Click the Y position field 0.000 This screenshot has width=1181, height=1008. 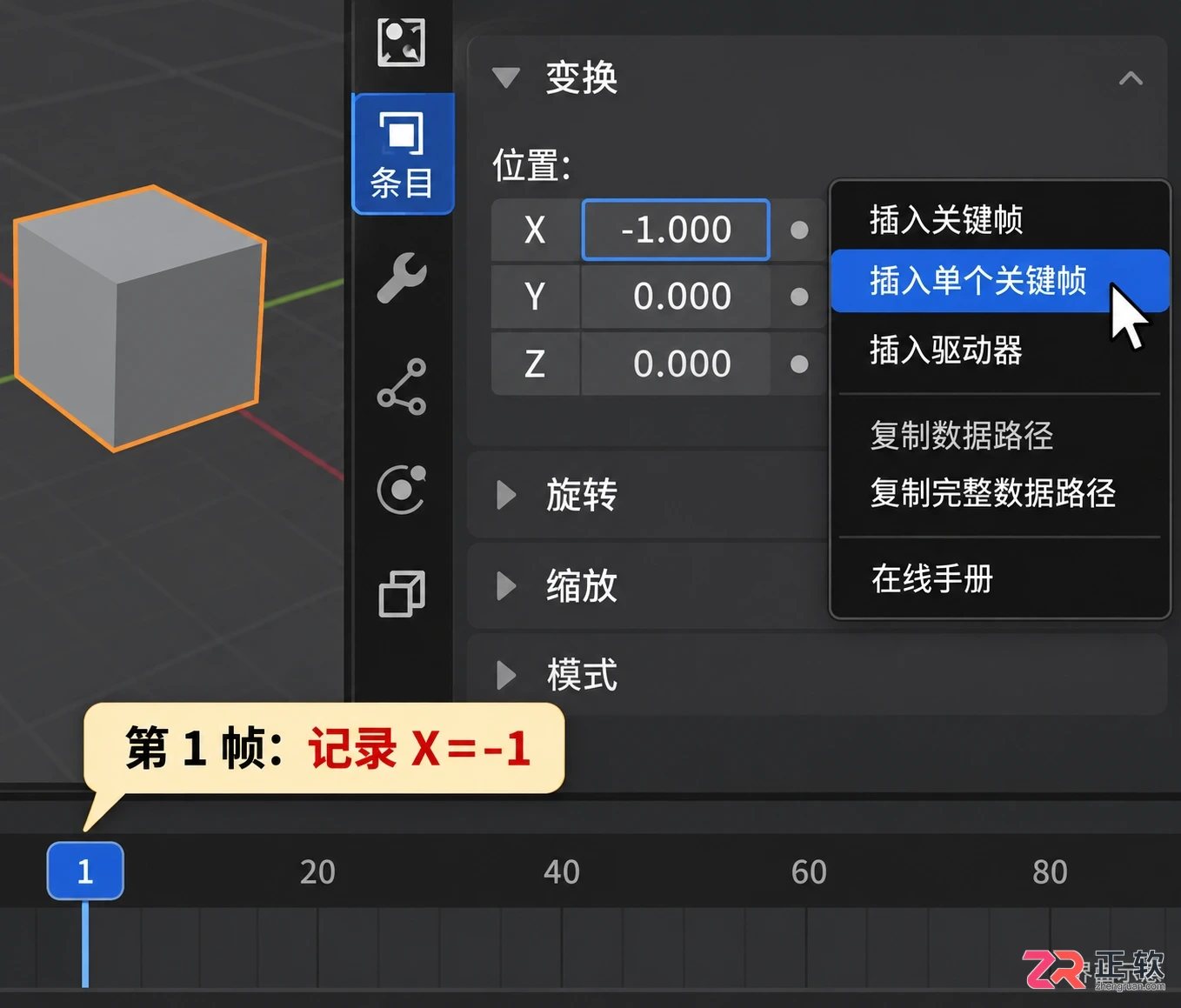pyautogui.click(x=676, y=297)
